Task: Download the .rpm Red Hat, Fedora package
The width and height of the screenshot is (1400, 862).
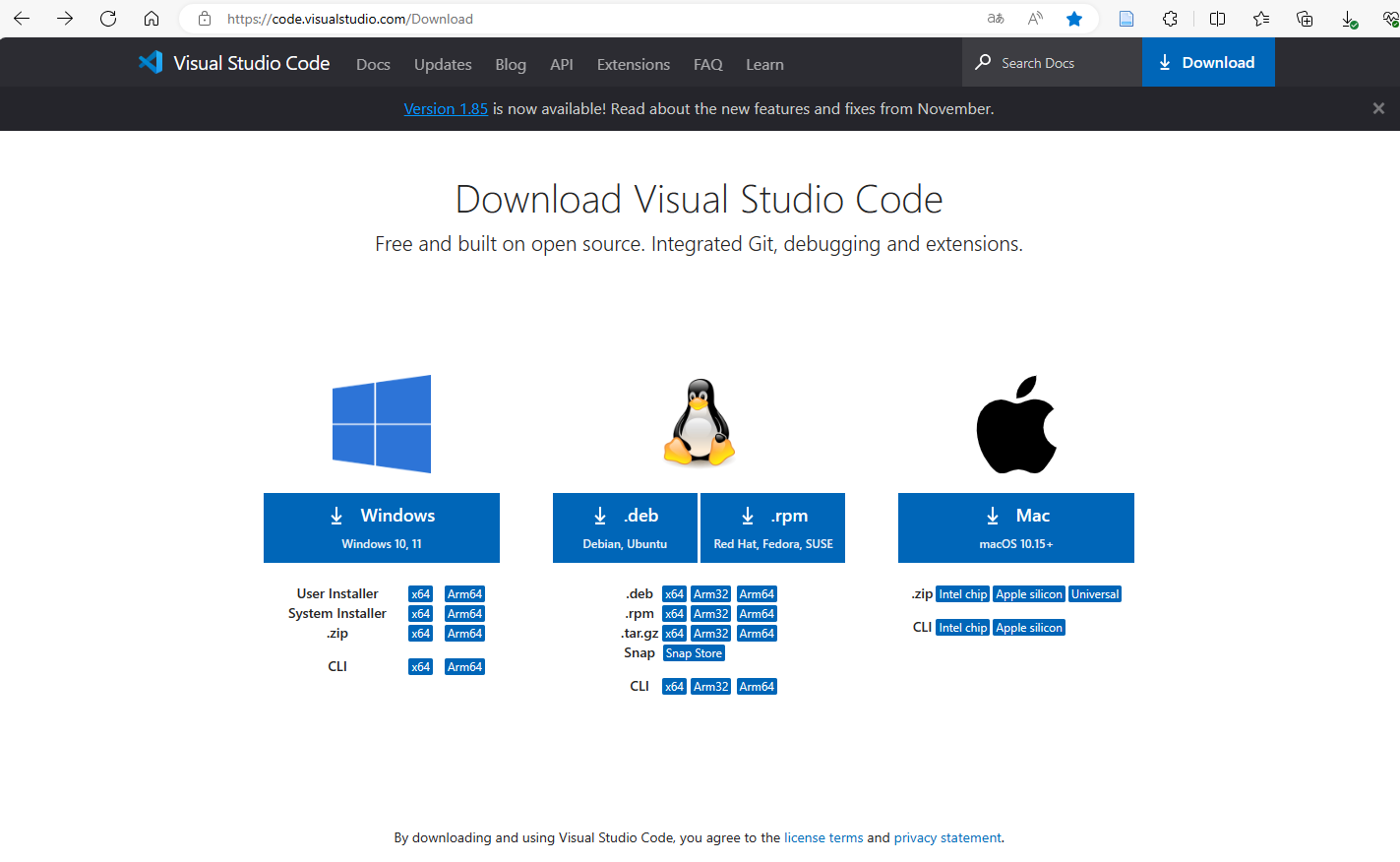Action: (773, 527)
